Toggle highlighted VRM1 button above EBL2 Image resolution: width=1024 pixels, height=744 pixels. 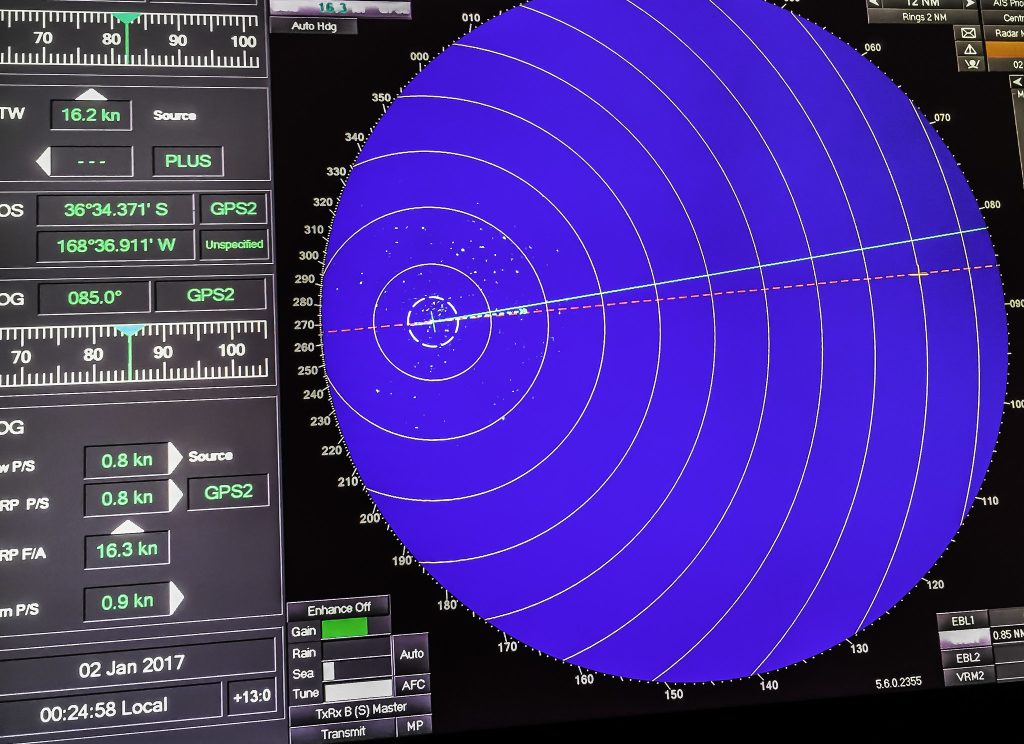[965, 639]
